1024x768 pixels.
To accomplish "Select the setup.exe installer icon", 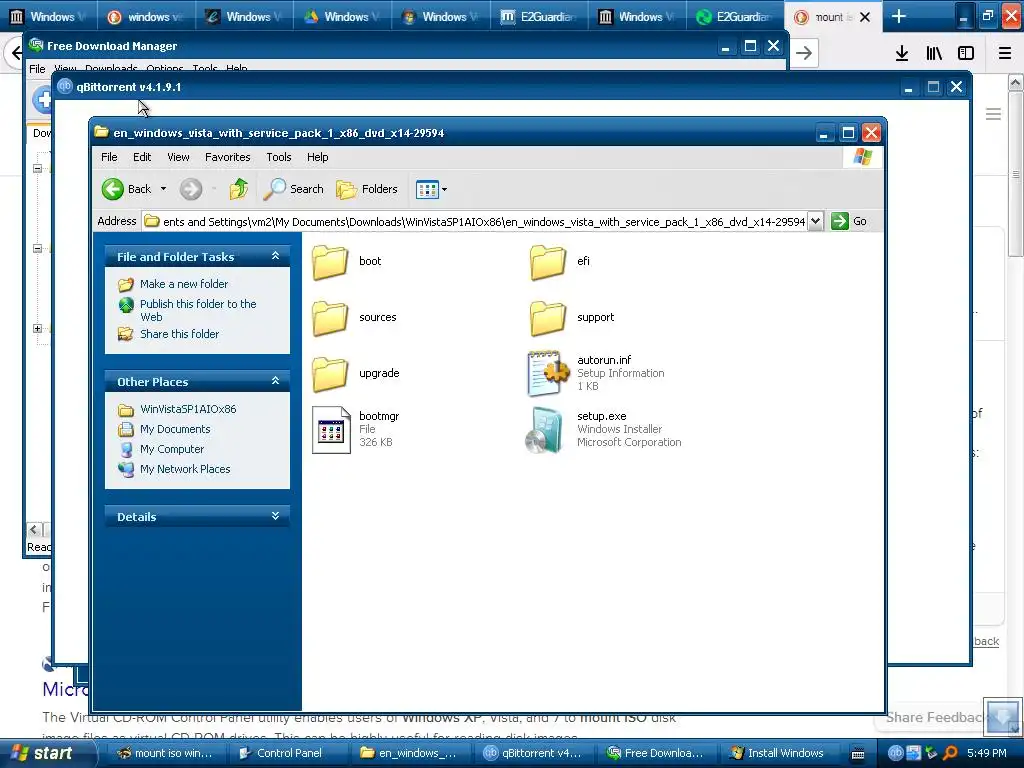I will point(544,430).
